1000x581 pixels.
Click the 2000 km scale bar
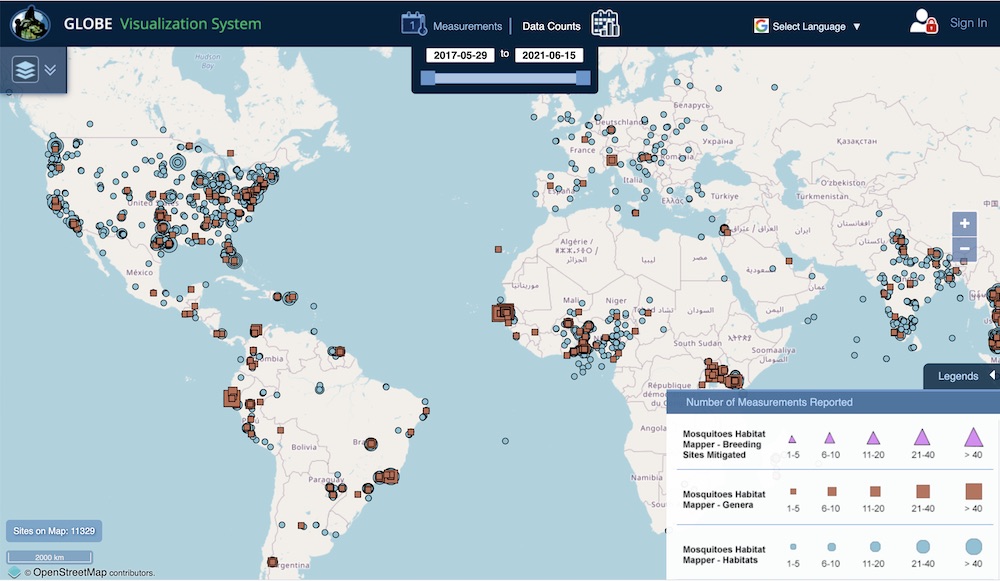click(x=49, y=557)
